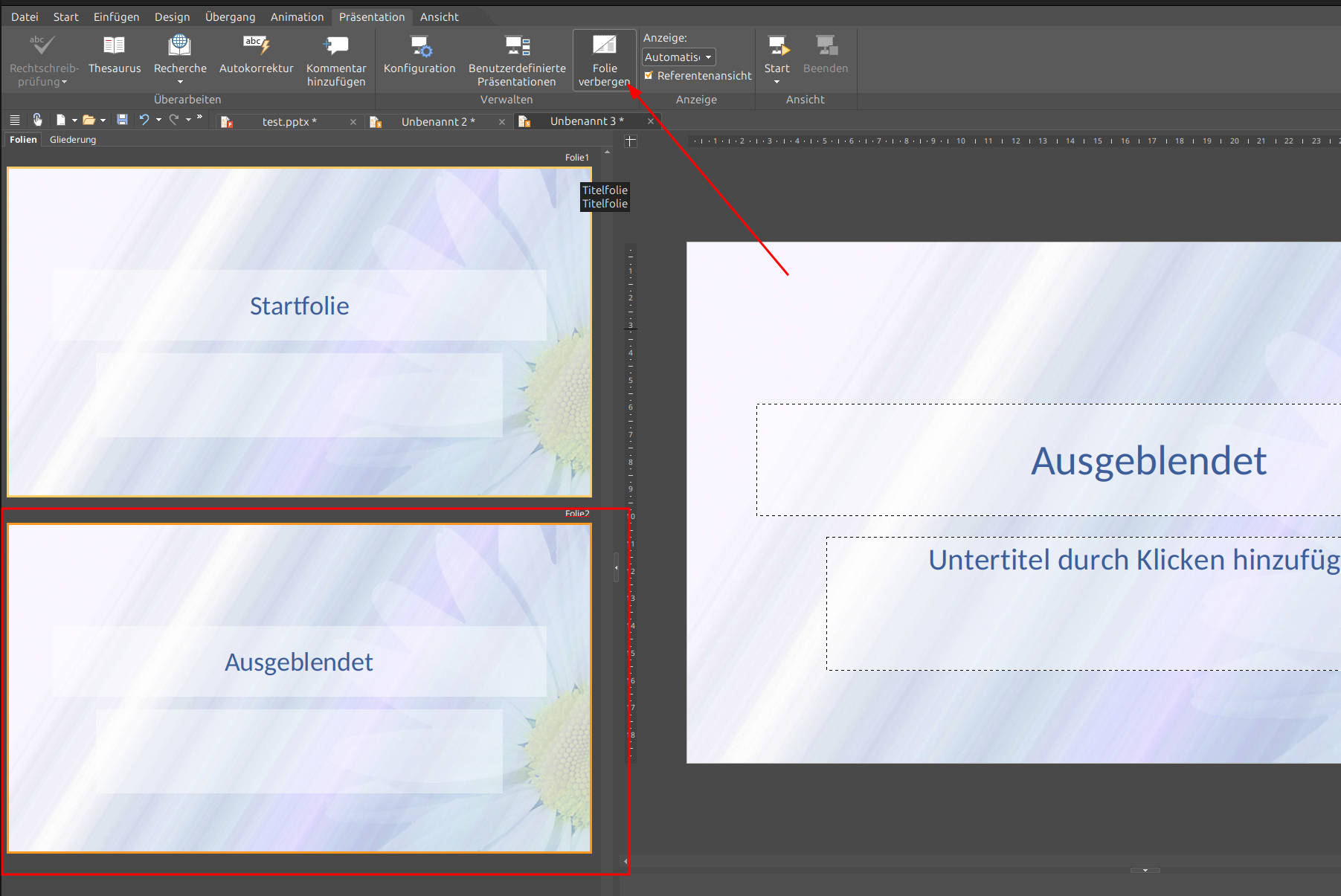Image resolution: width=1341 pixels, height=896 pixels.
Task: Switch to the Gliederung panel tab
Action: point(73,140)
